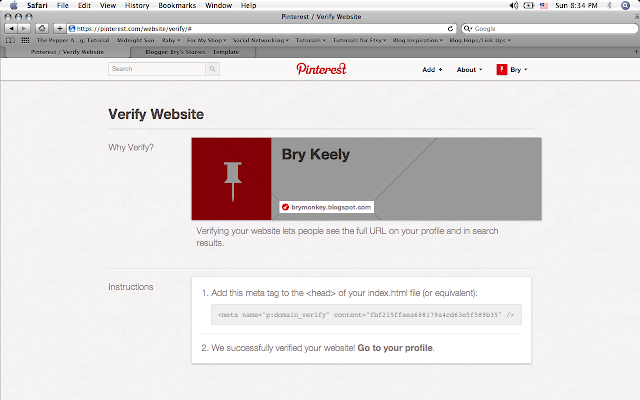Open Spotlight search icon
The height and width of the screenshot is (400, 640).
625,5
